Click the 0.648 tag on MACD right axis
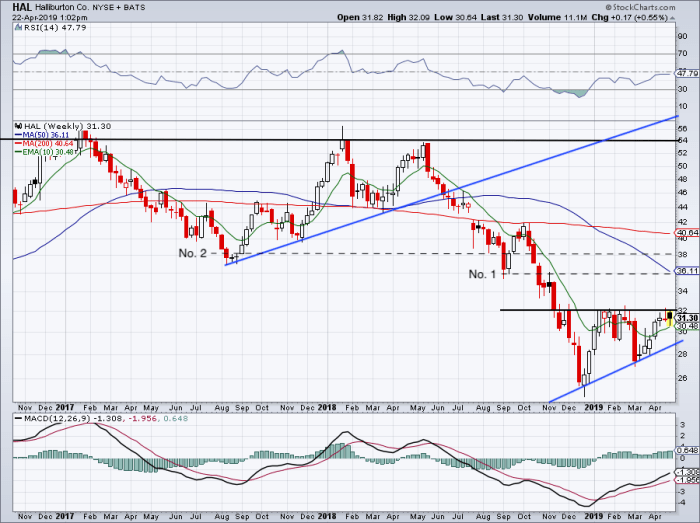This screenshot has height=523, width=700. click(688, 450)
